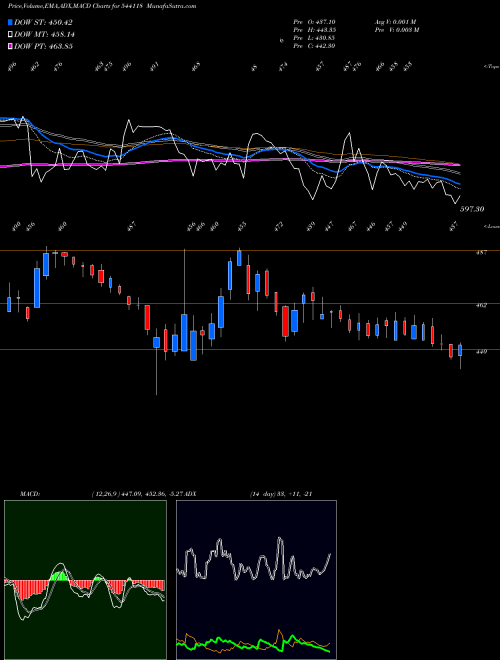The height and width of the screenshot is (660, 500).
Task: Click the MACD: panel heading
Action: pyautogui.click(x=29, y=494)
